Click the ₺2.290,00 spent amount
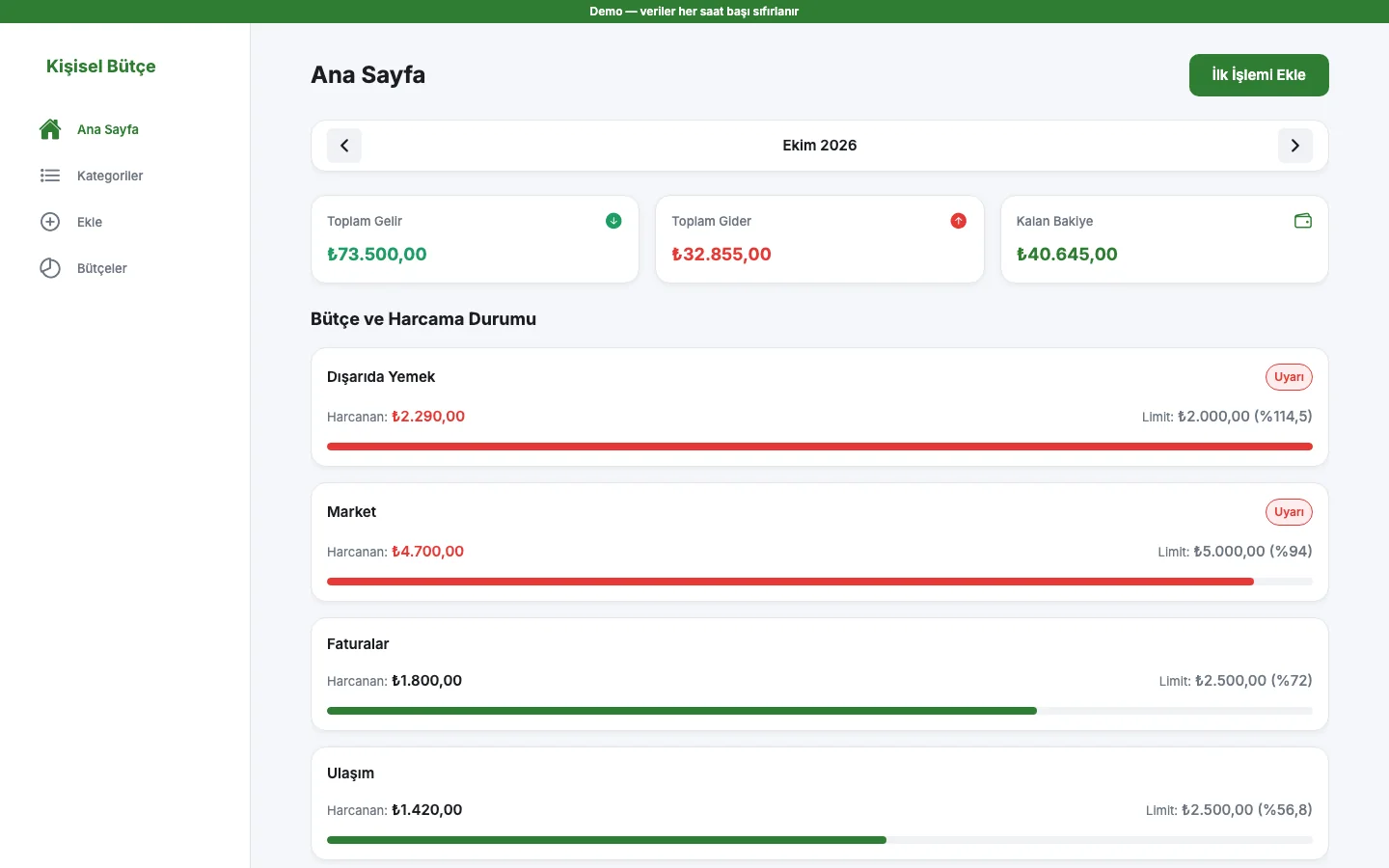Screen dimensions: 1389x868 428,417
